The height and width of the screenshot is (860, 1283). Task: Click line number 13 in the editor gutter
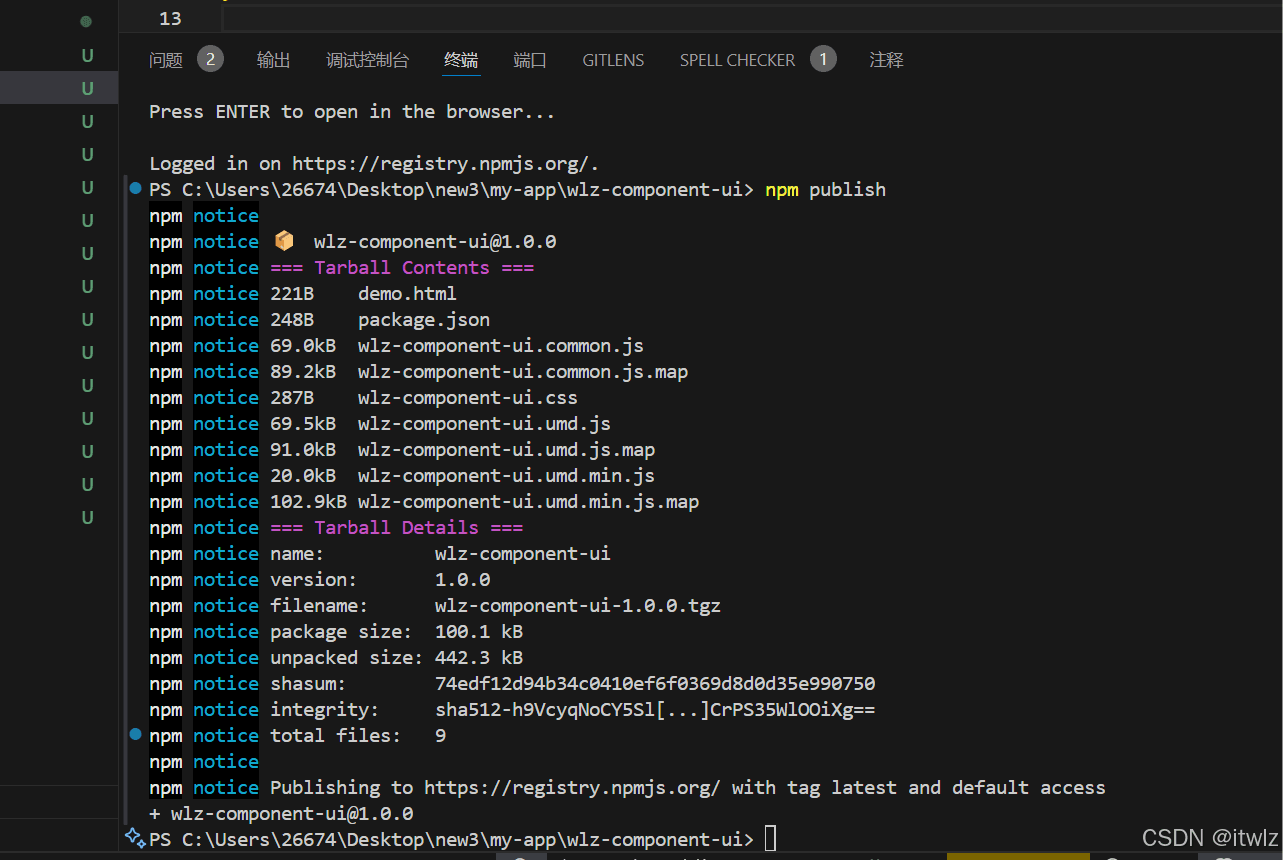coord(170,18)
